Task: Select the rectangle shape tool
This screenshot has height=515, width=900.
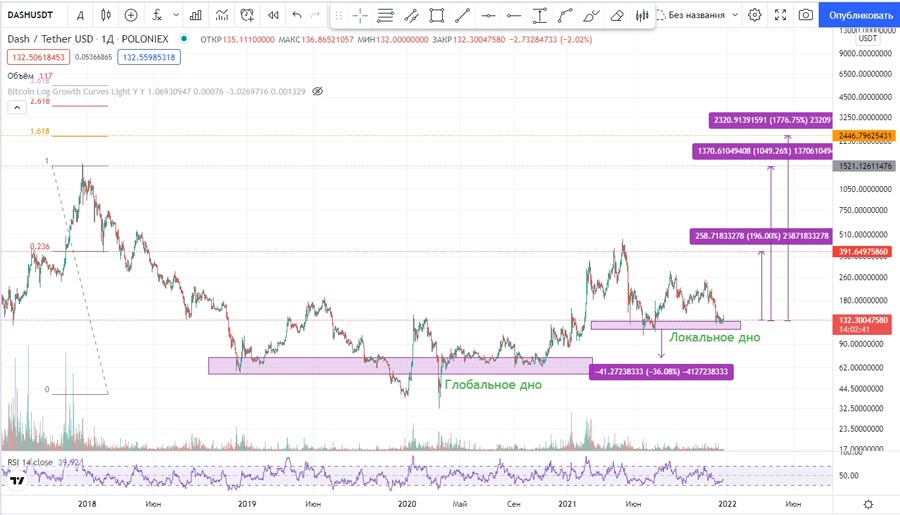Action: coord(437,15)
